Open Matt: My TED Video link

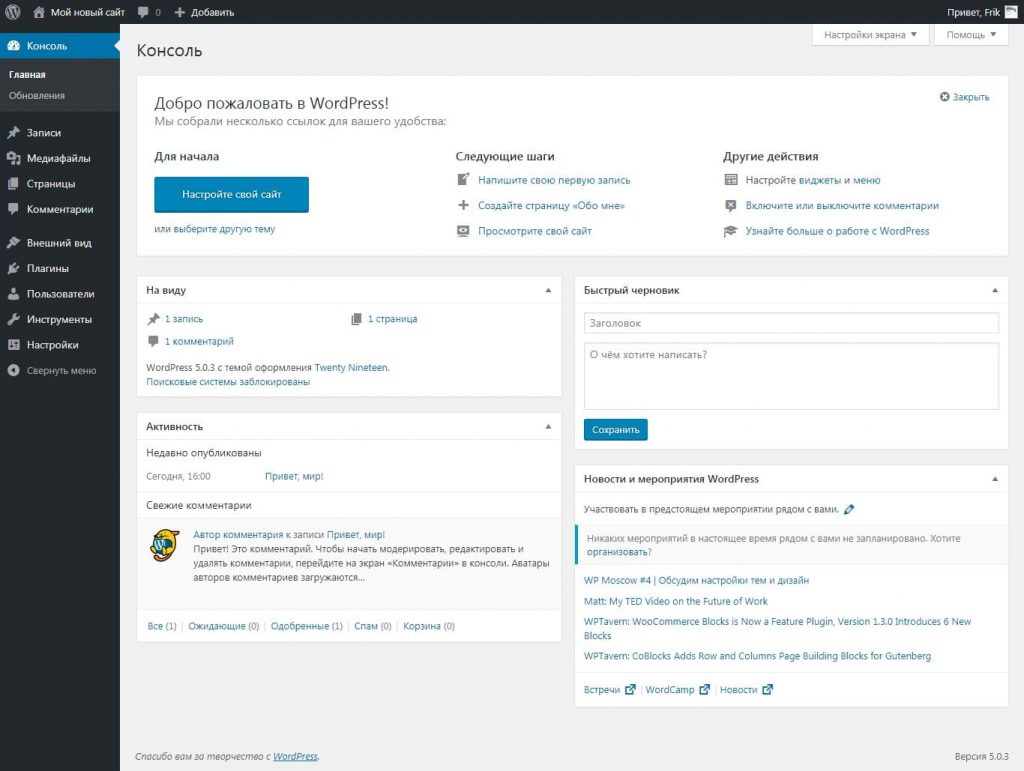[x=675, y=601]
